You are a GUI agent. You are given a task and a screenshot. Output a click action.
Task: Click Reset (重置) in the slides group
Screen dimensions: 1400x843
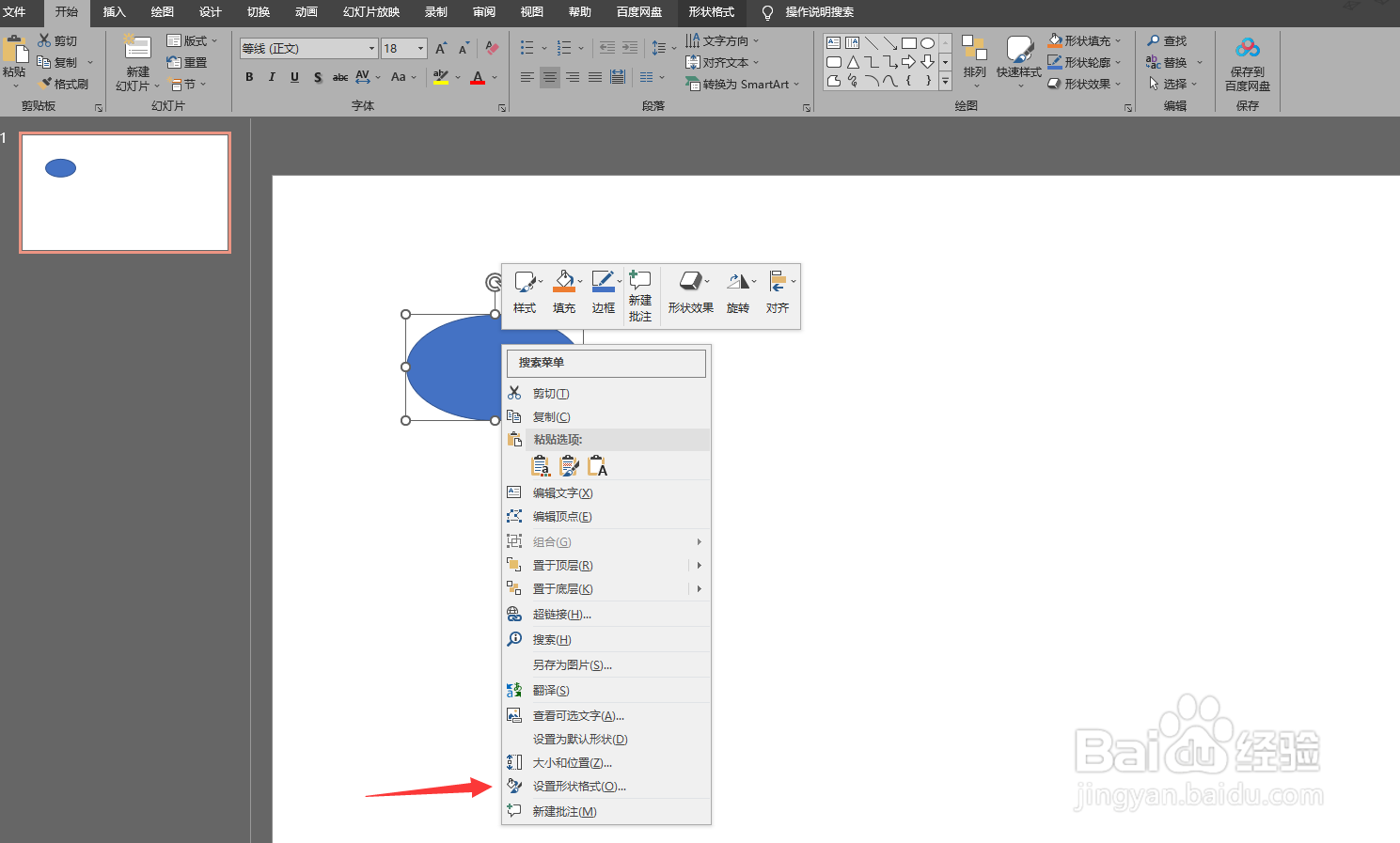point(186,62)
